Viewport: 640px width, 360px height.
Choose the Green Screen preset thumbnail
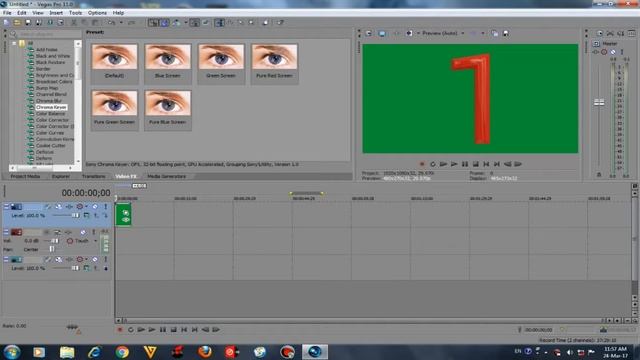221,63
